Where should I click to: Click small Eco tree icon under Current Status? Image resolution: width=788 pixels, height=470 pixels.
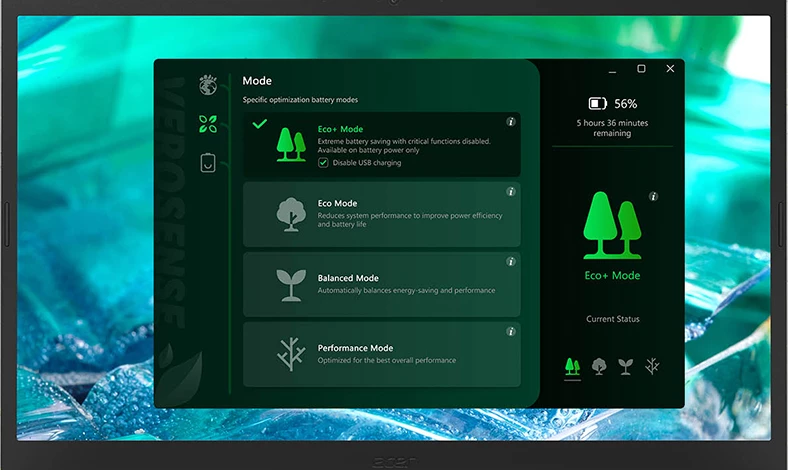599,366
